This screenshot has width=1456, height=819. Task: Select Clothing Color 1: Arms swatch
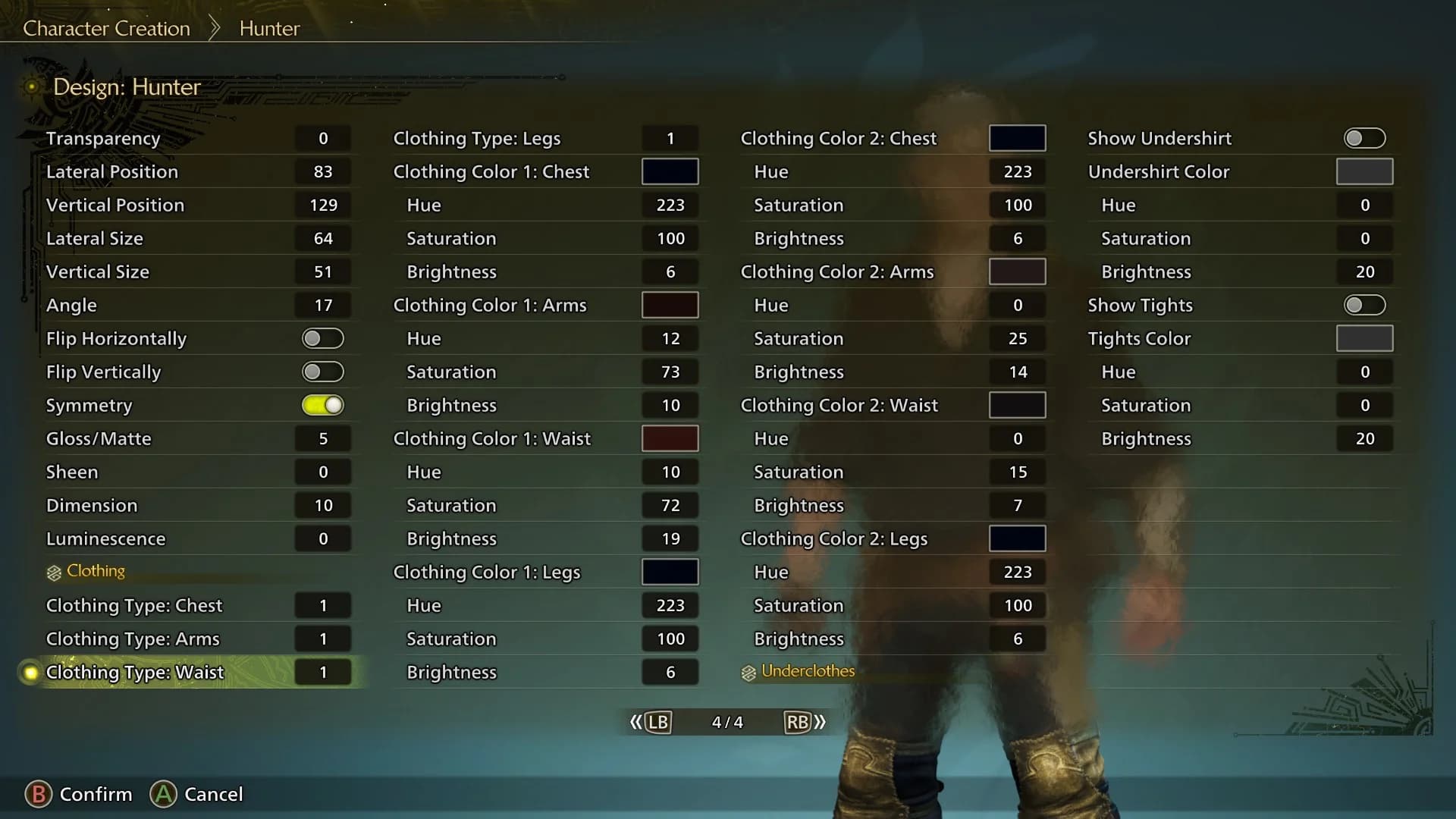point(670,305)
